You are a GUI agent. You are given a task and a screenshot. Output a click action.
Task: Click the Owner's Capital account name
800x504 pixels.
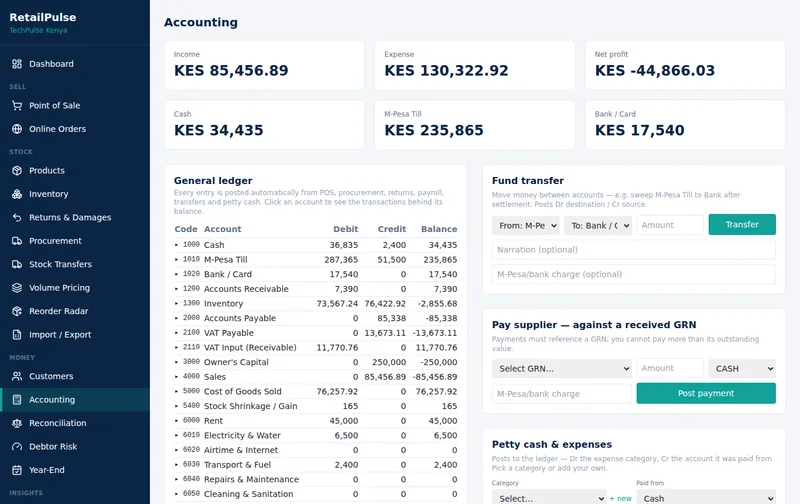point(236,362)
